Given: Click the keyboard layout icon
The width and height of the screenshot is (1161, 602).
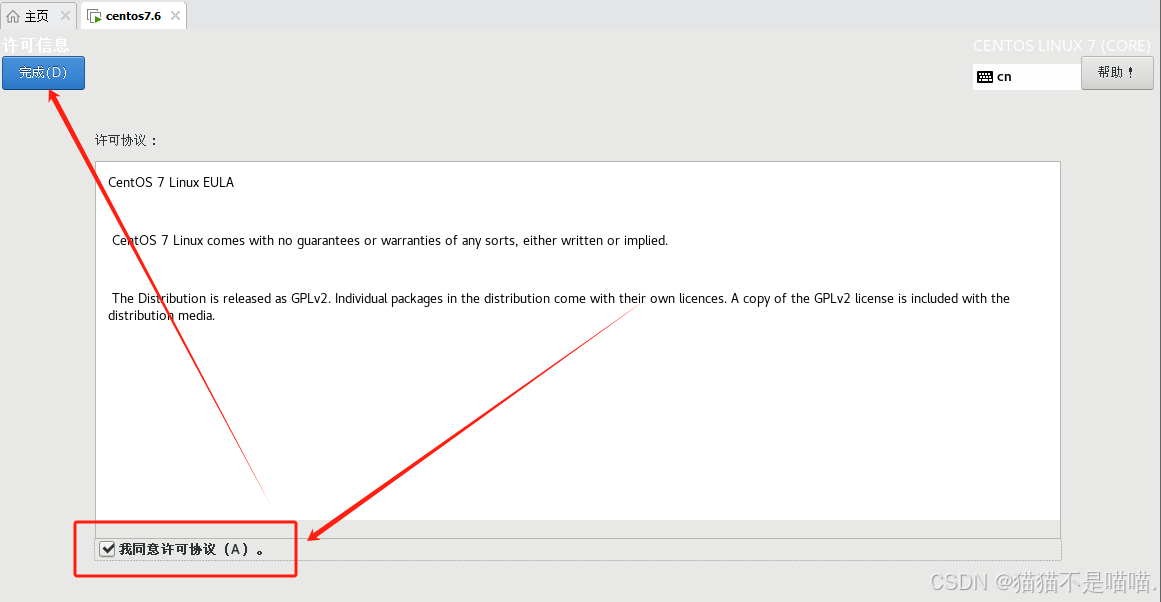Looking at the screenshot, I should click(985, 77).
